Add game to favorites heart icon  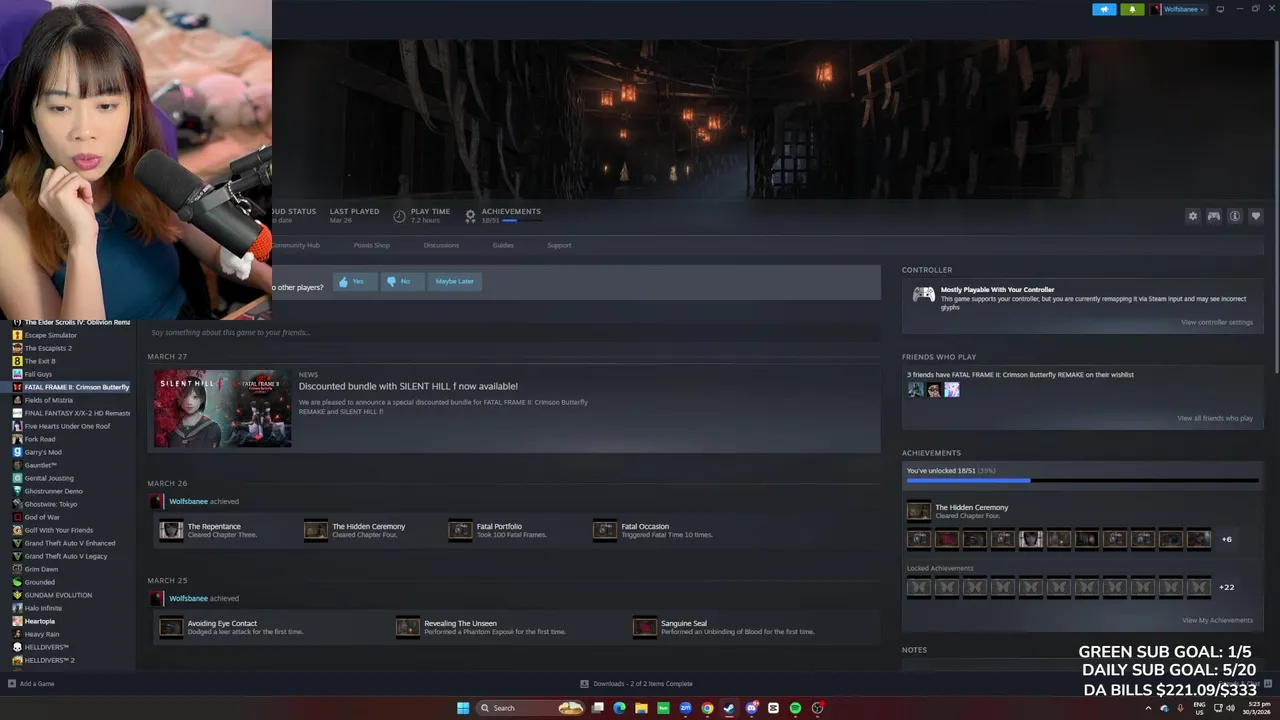coord(1256,216)
